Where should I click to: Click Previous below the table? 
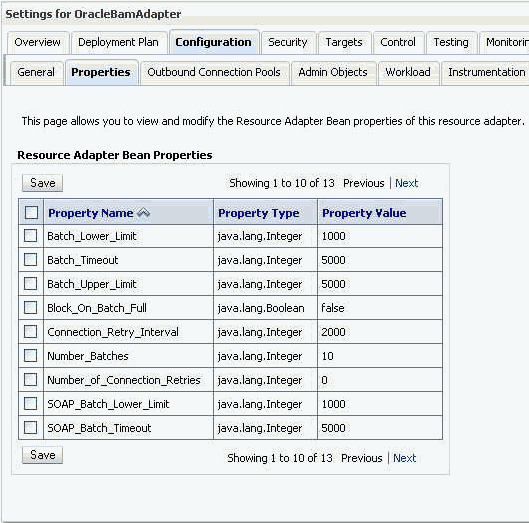coord(362,458)
